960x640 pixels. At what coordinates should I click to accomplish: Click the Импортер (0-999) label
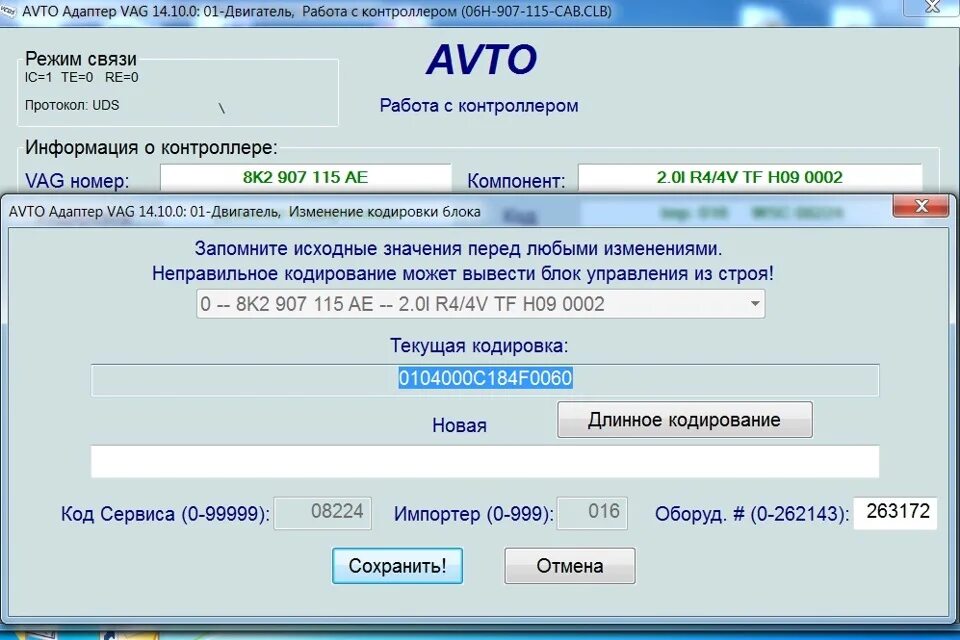[473, 514]
